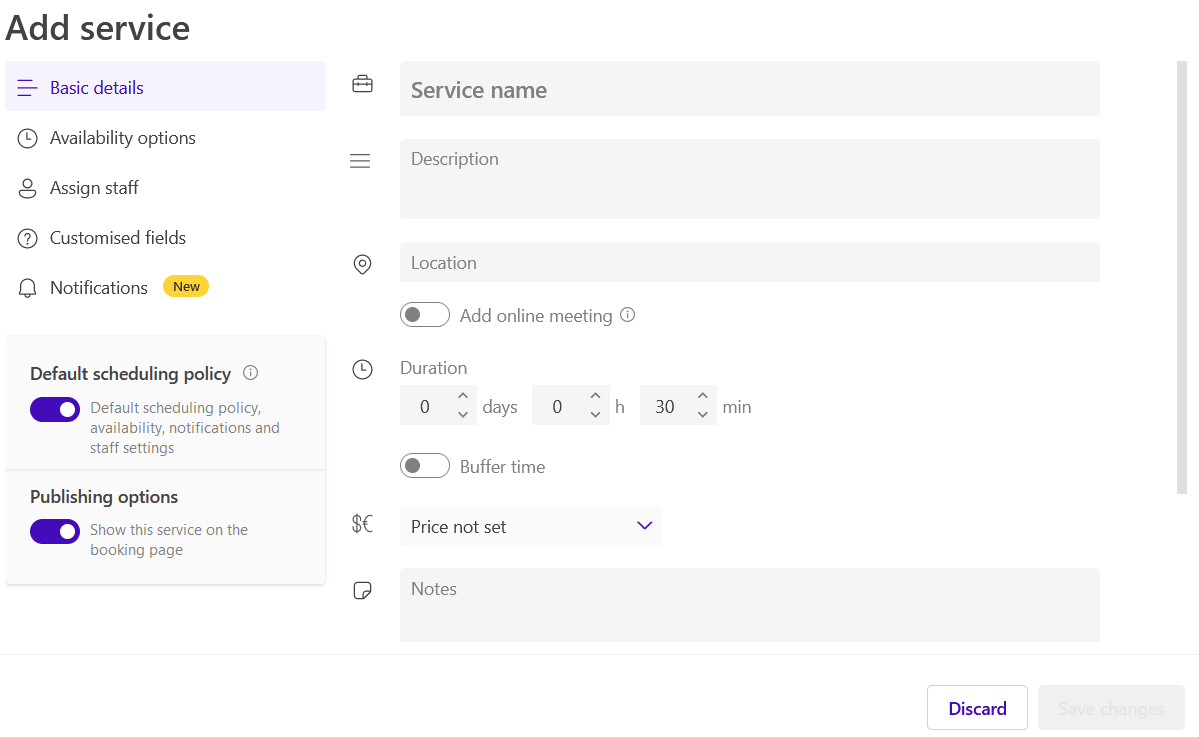Image resolution: width=1199 pixels, height=737 pixels.
Task: Discard the new service
Action: pyautogui.click(x=977, y=708)
